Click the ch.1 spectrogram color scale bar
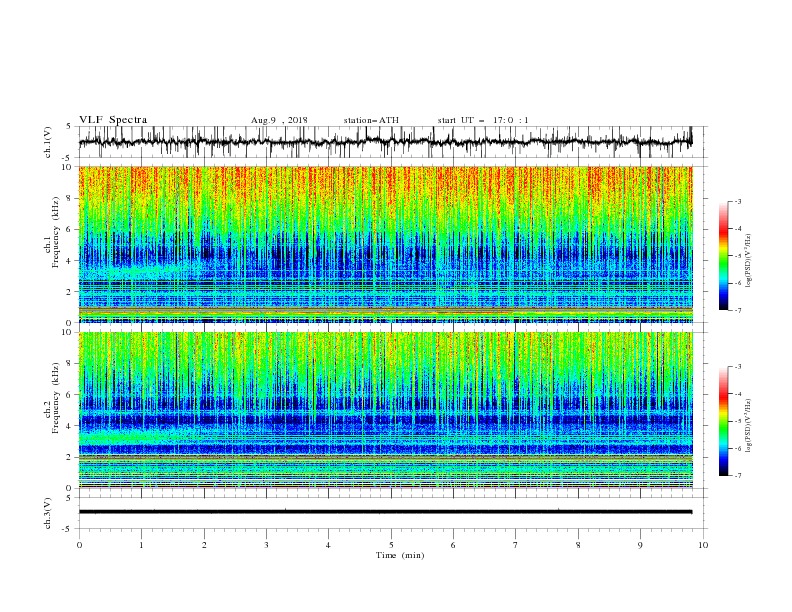 [x=723, y=256]
